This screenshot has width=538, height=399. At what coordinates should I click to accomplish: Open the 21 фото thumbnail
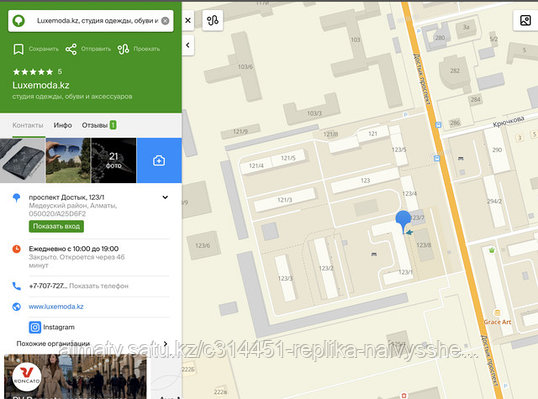pyautogui.click(x=114, y=161)
